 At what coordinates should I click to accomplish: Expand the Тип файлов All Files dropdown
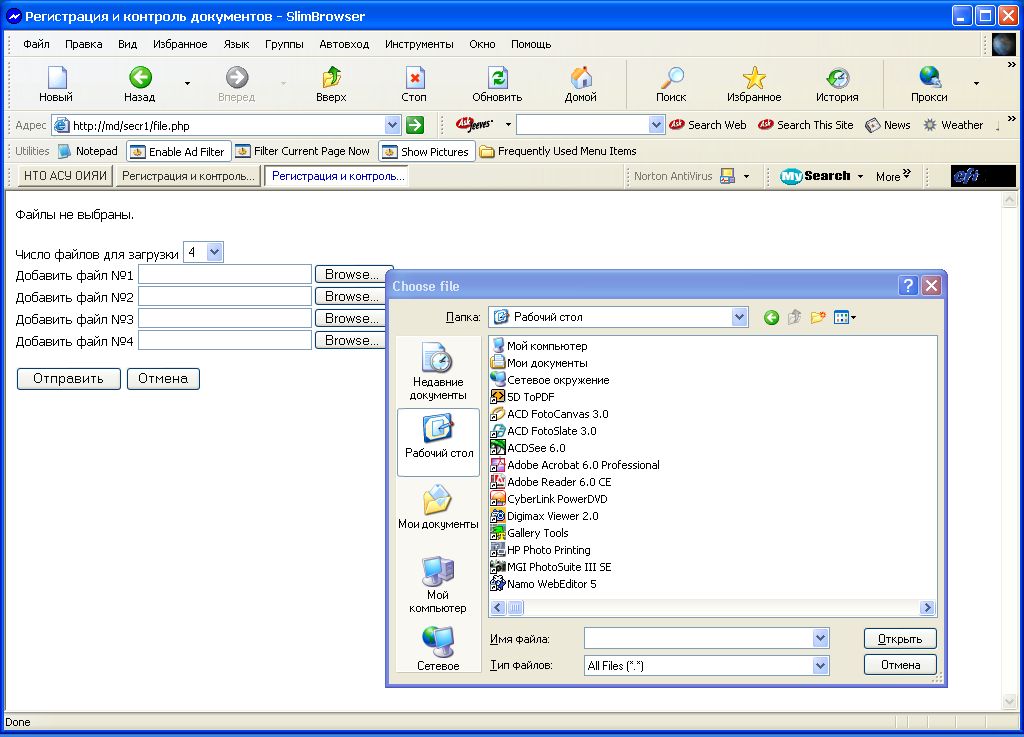click(821, 665)
